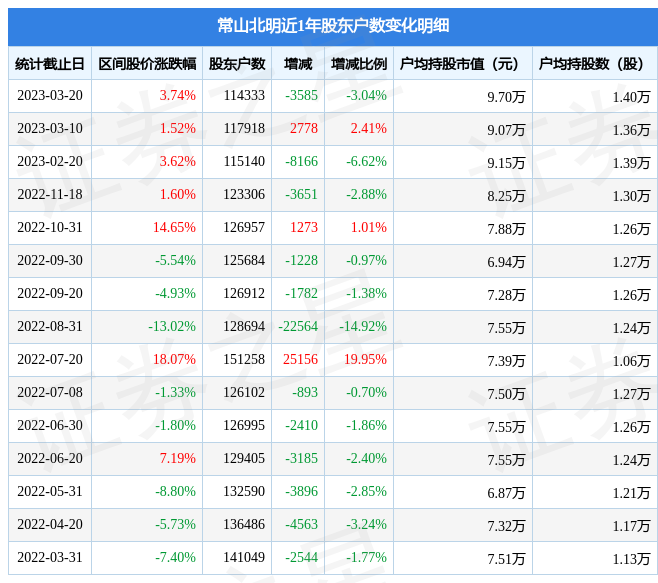The width and height of the screenshot is (658, 583).
Task: Select the 股东户数 column header
Action: pyautogui.click(x=237, y=64)
